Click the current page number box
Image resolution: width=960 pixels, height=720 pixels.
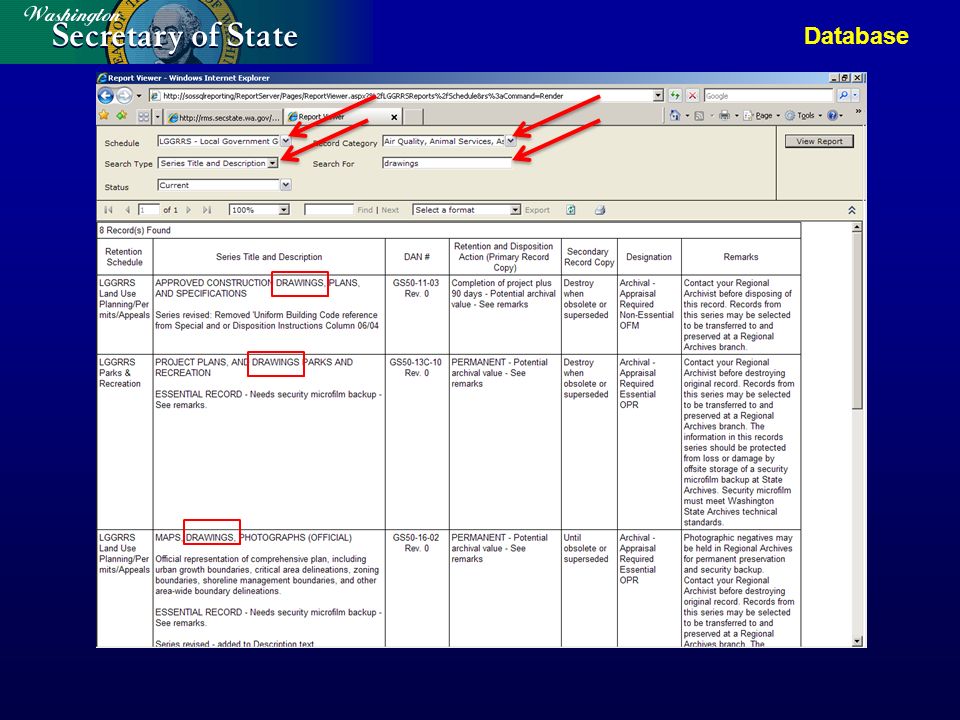(148, 210)
